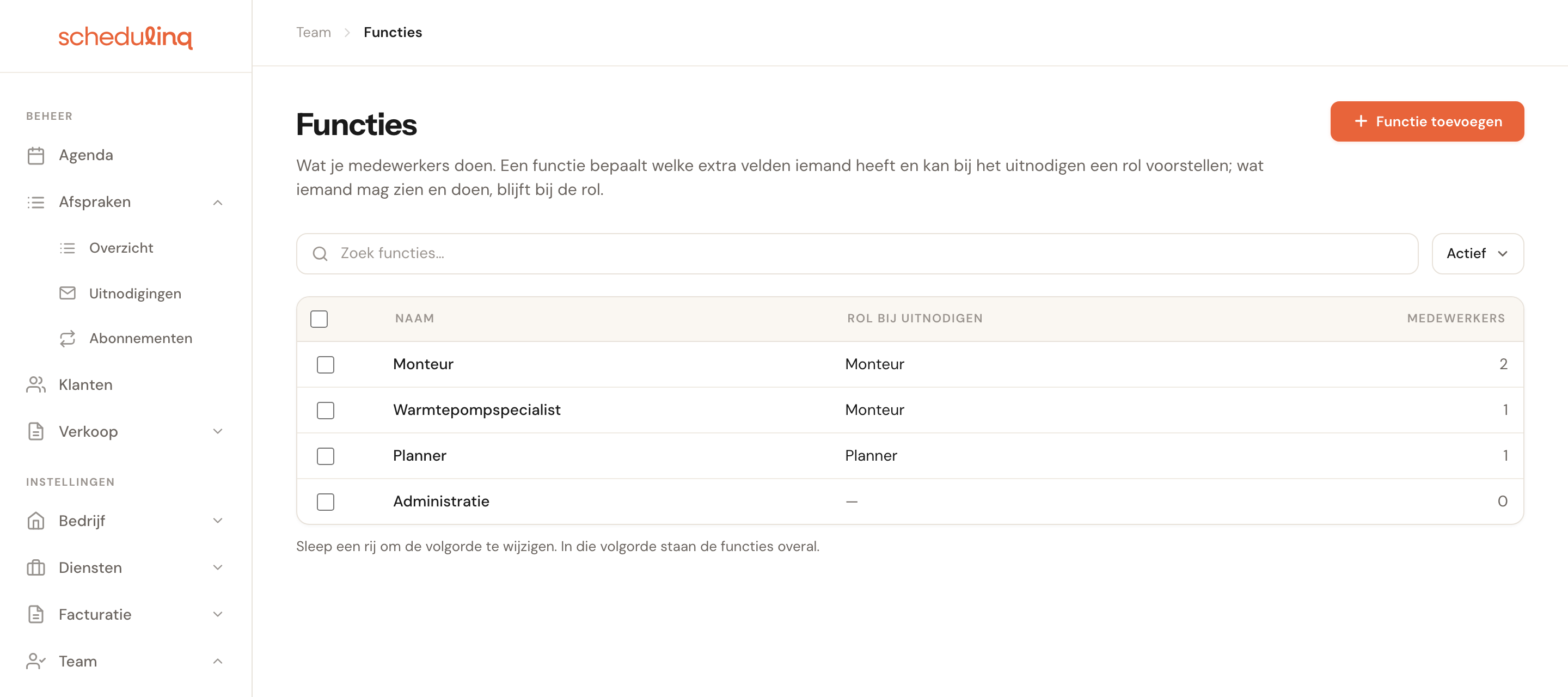Screen dimensions: 1568x697
Task: Click the plus icon in Functie toevoegen
Action: pos(1361,121)
